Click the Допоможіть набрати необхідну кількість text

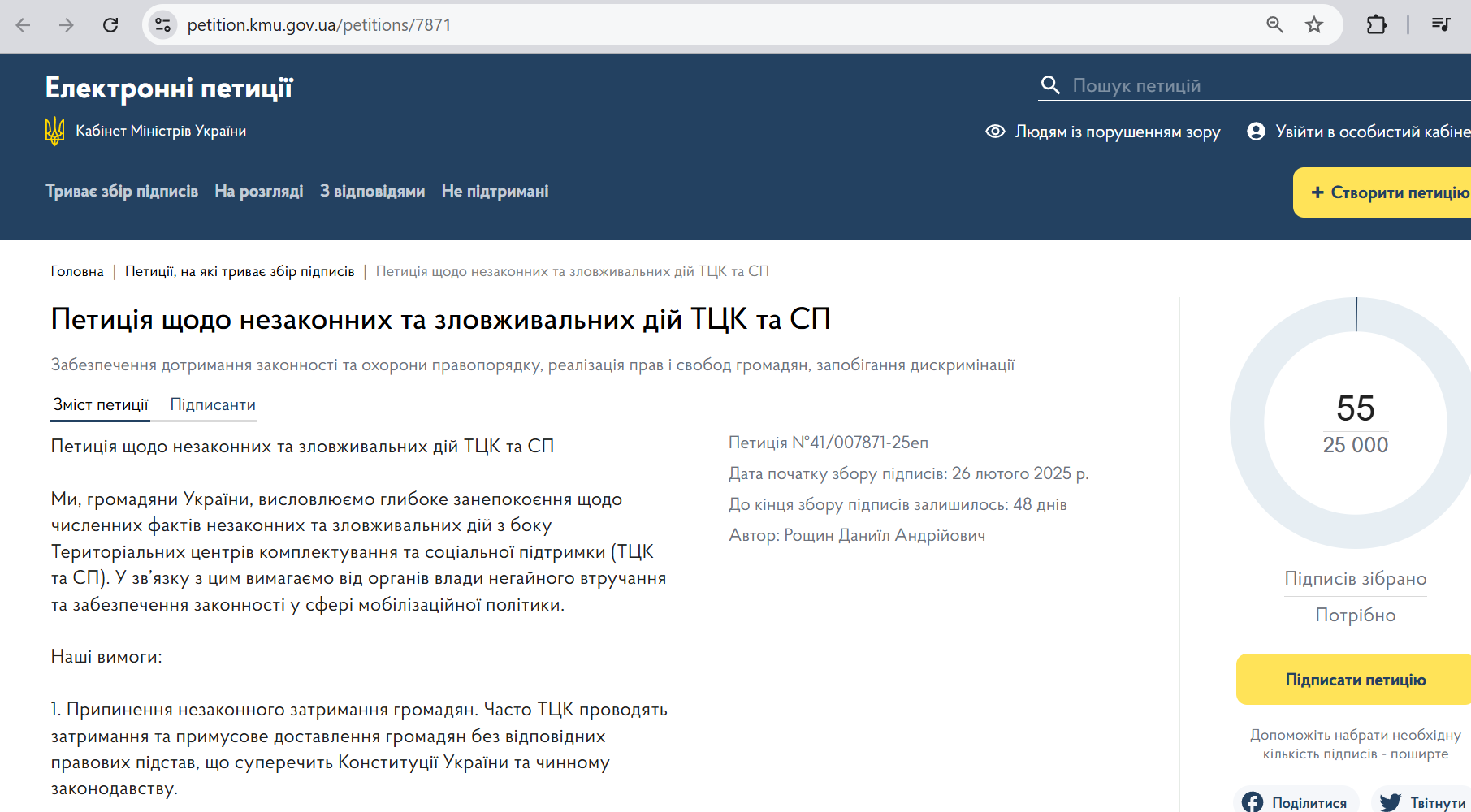point(1356,744)
